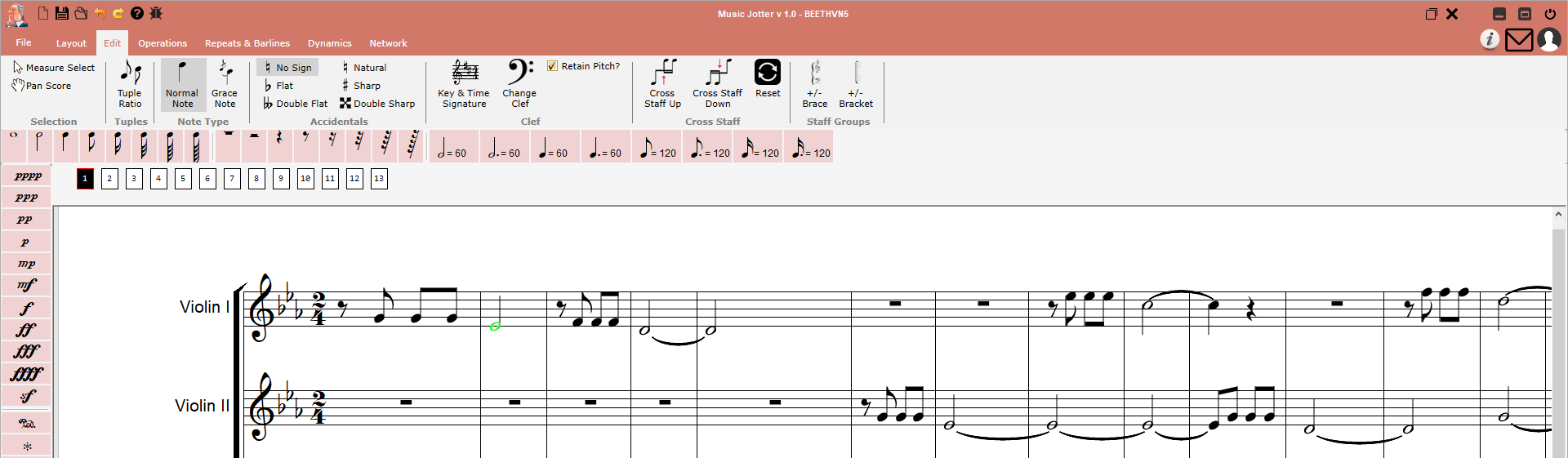Set tempo quarter note equals 60
Viewport: 1568px width, 458px height.
555,147
